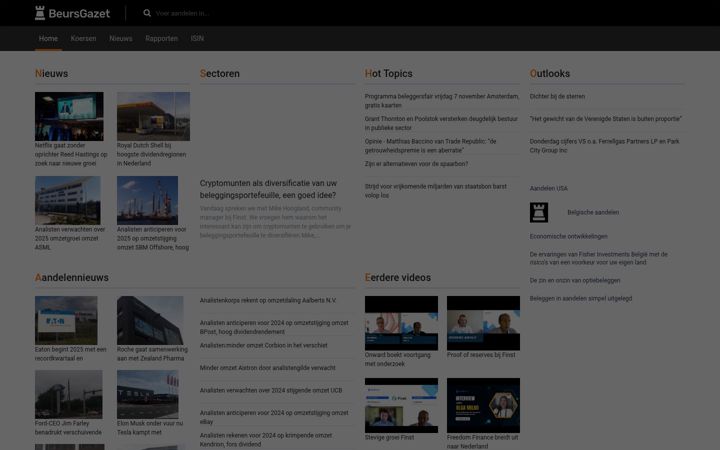Screen dimensions: 720x450
Task: Open Analisten minder omzet Corbion link
Action: click(264, 345)
